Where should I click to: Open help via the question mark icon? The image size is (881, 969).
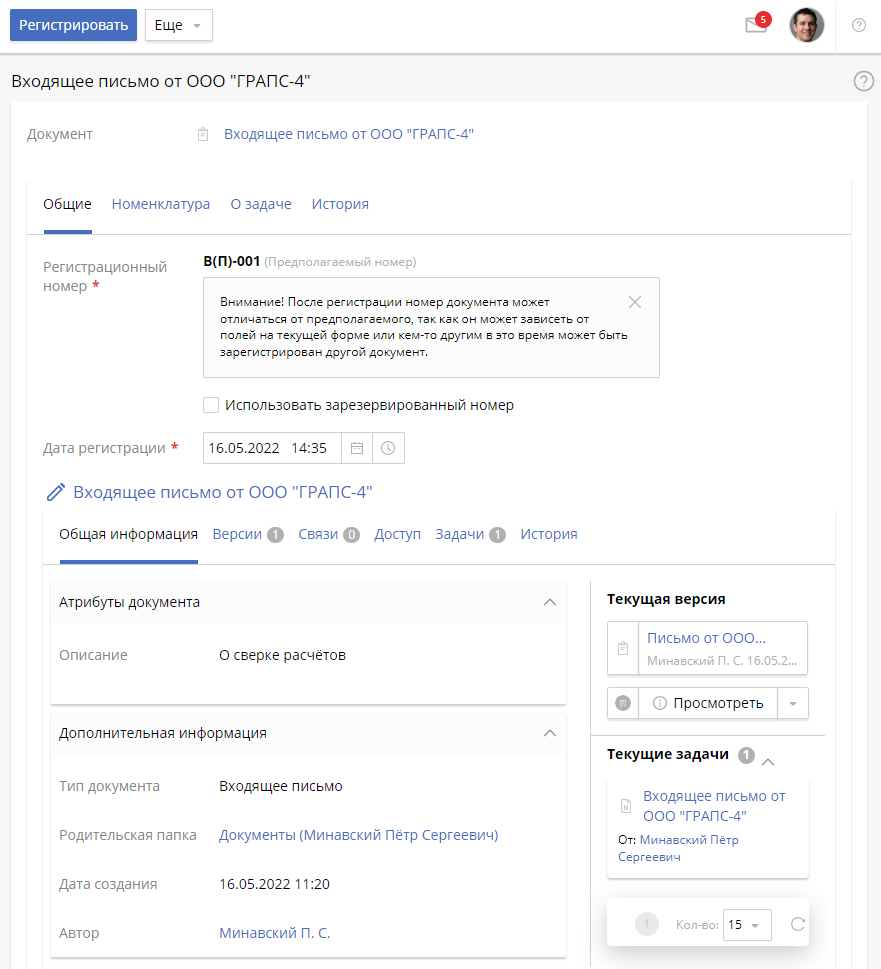(858, 25)
